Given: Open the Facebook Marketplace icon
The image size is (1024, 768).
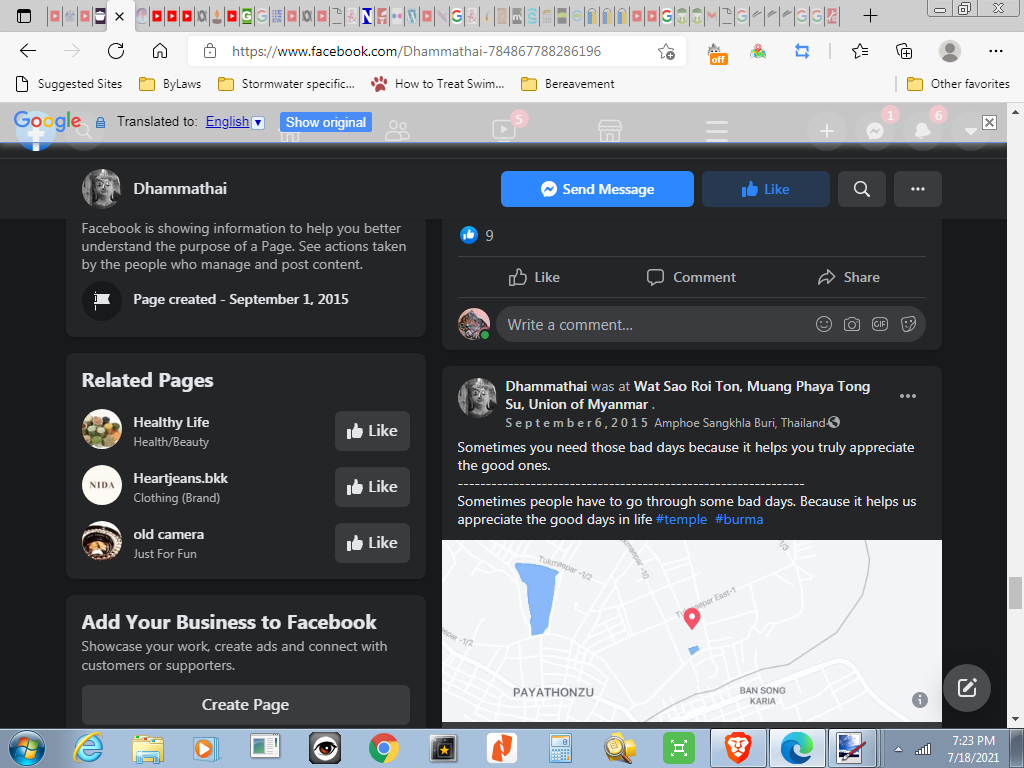Looking at the screenshot, I should coord(609,130).
